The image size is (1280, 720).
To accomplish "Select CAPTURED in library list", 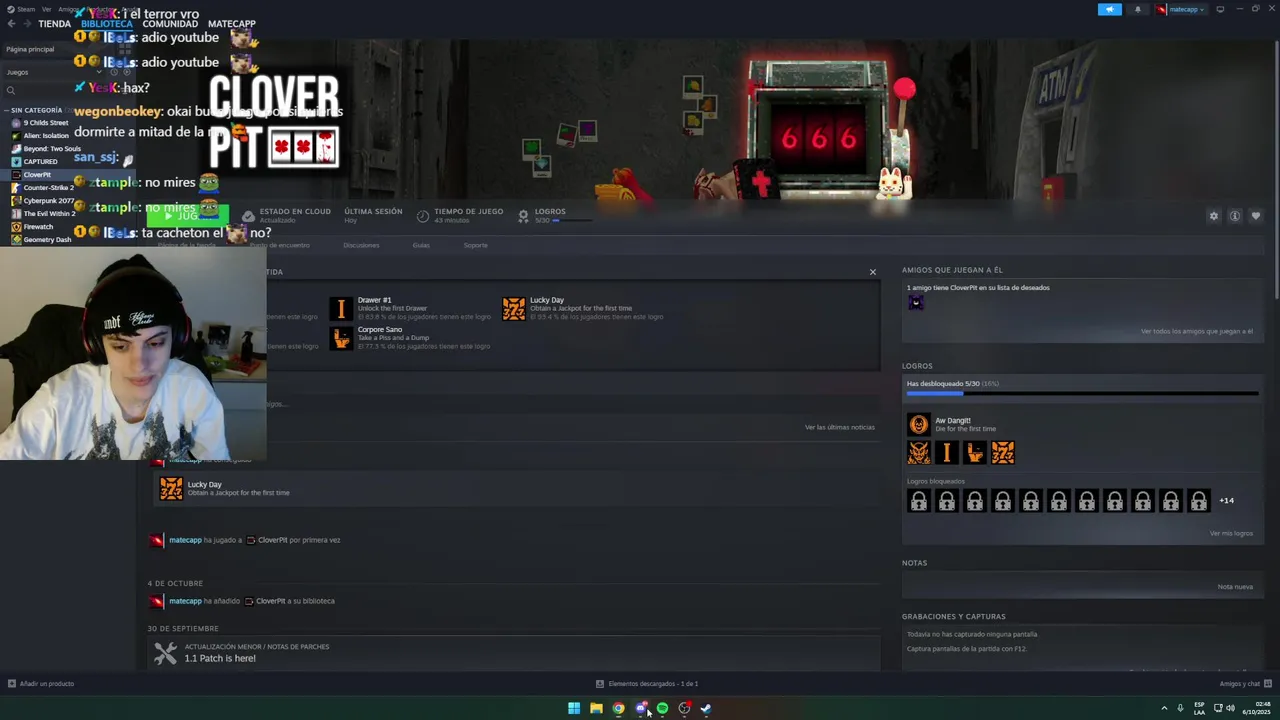I will point(40,162).
